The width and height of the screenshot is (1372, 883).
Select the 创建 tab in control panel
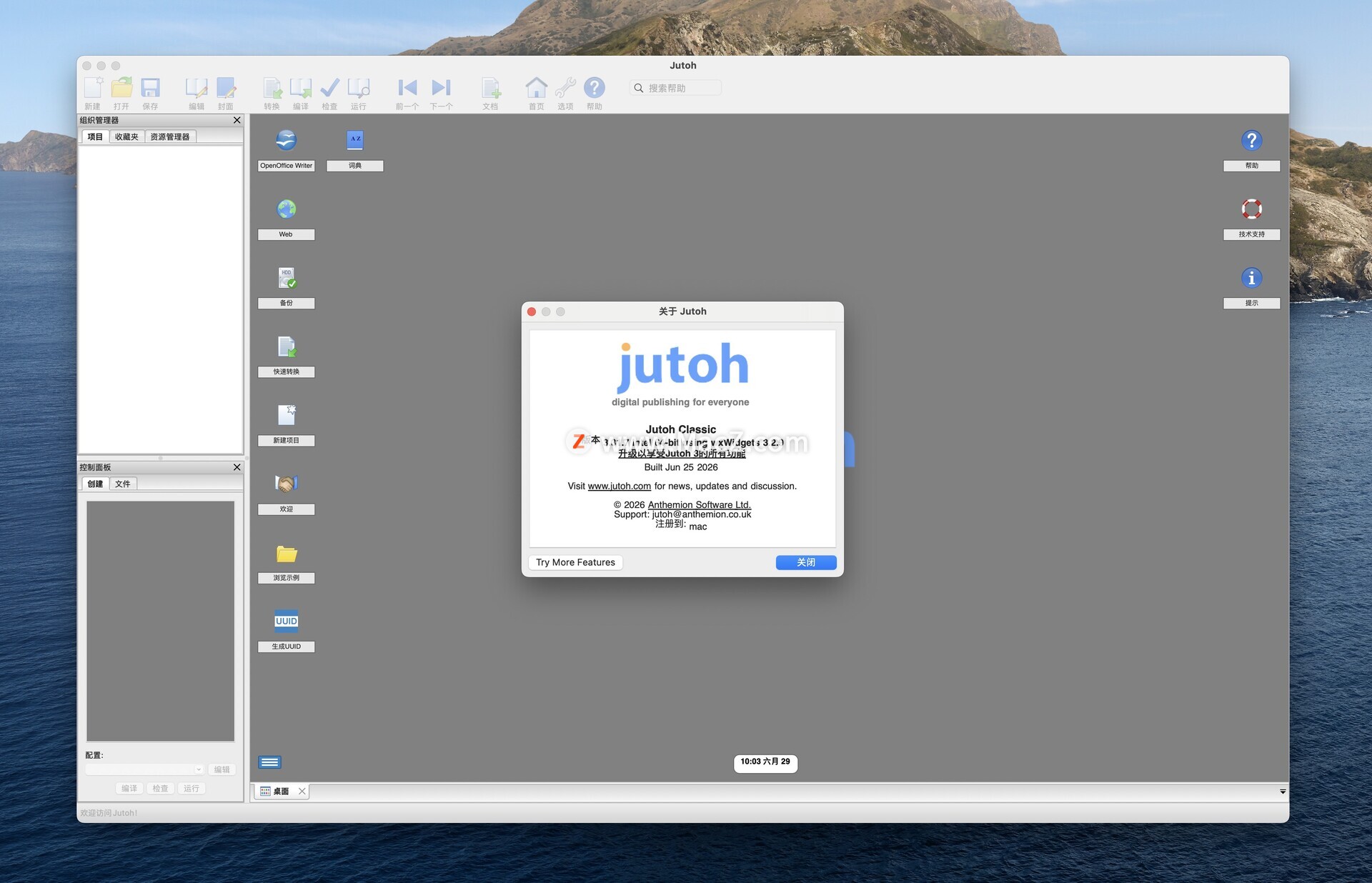pos(95,484)
